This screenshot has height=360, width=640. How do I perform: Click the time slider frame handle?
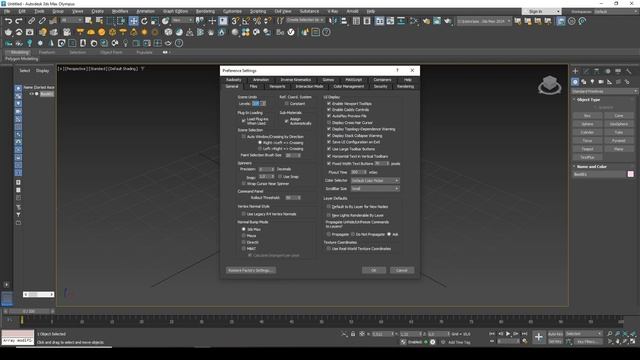point(29,311)
